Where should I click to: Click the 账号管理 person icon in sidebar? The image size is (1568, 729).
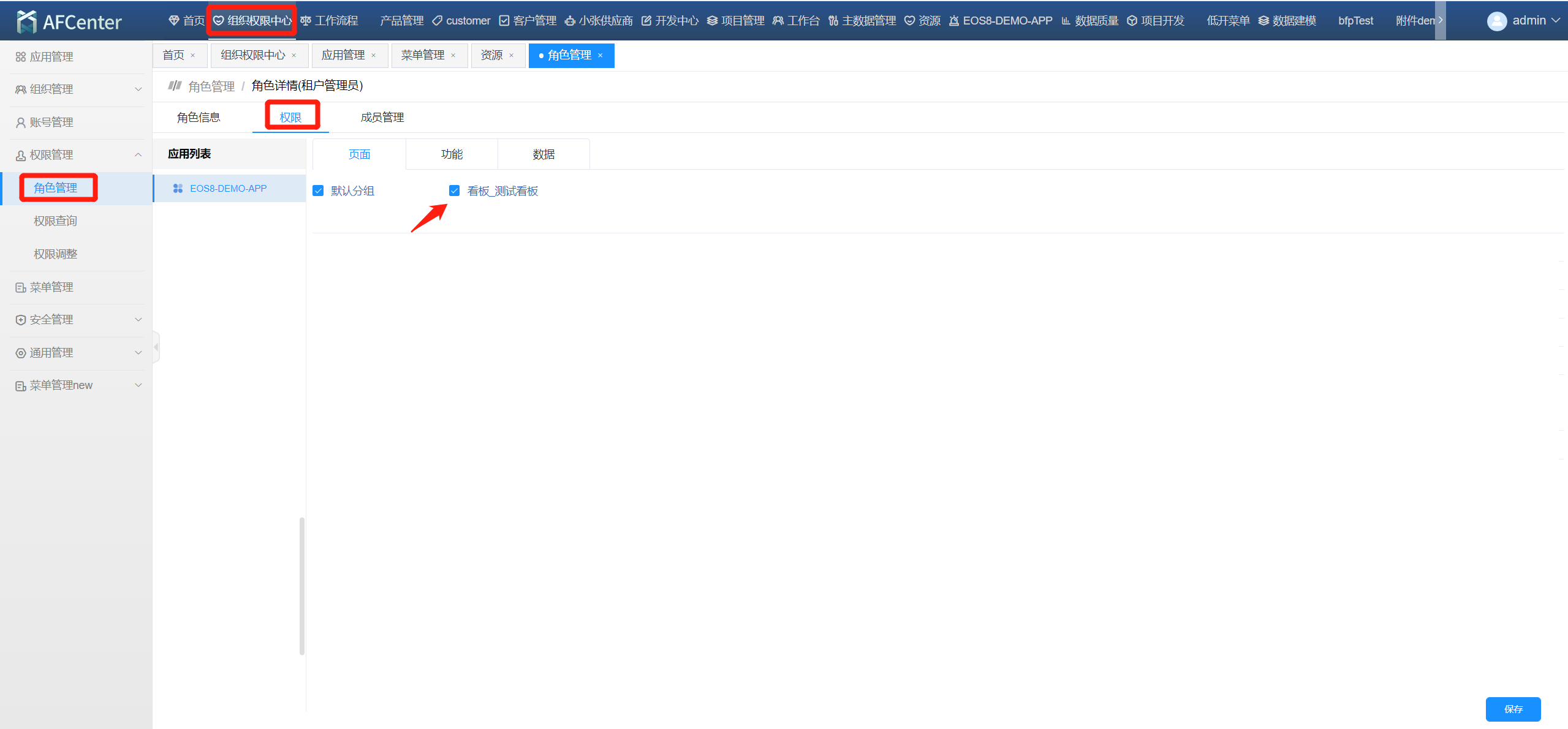[20, 123]
